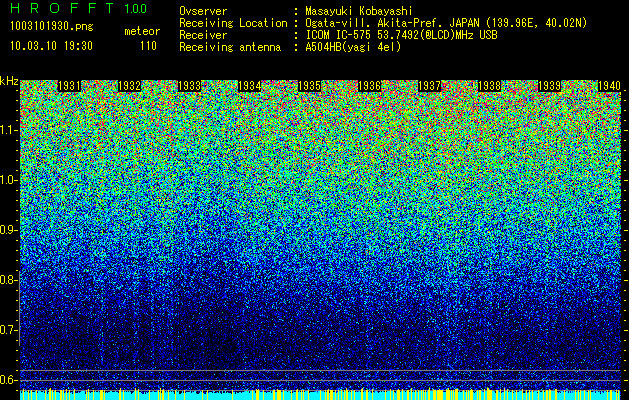629x400 pixels.
Task: Click the 1937 time marker
Action: coord(429,86)
